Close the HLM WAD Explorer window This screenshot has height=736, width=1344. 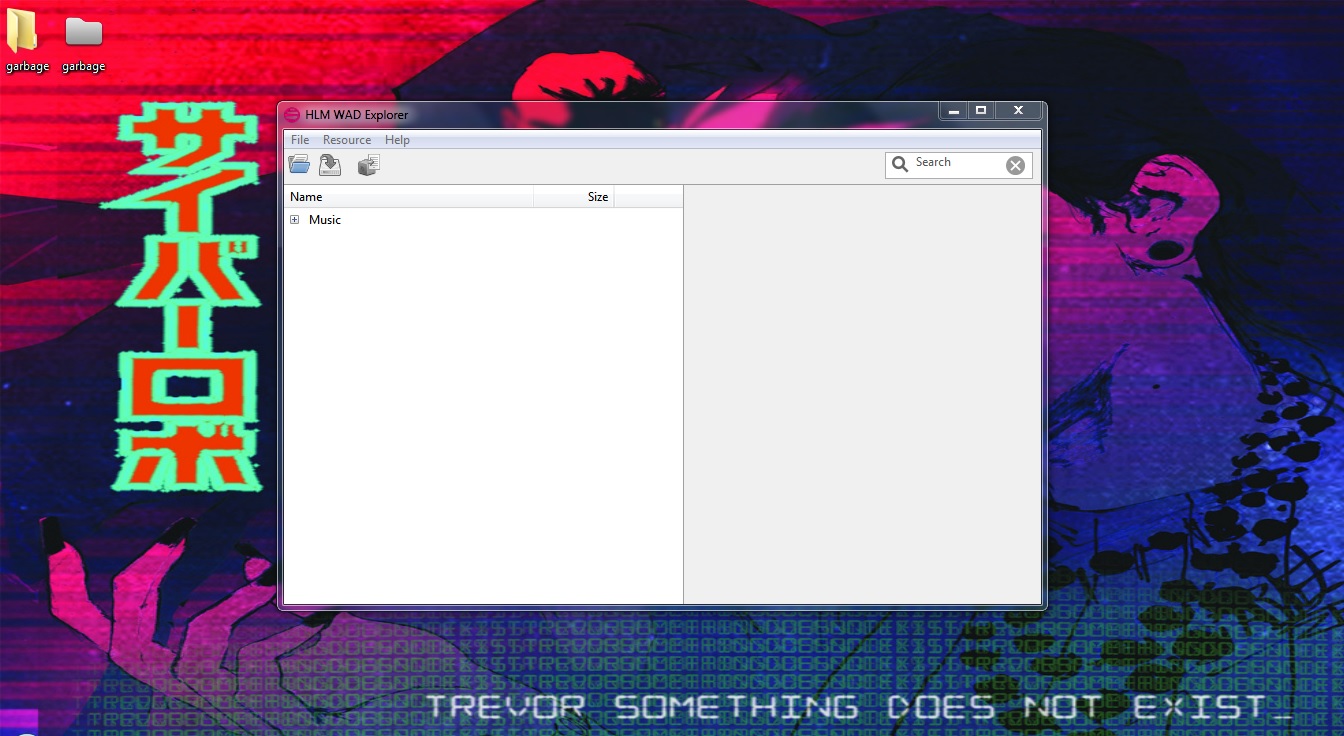coord(1018,110)
